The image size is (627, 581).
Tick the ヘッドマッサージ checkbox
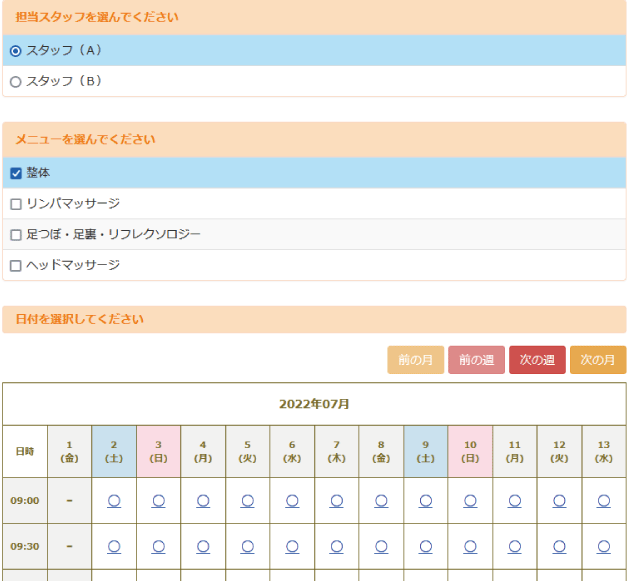[16, 266]
